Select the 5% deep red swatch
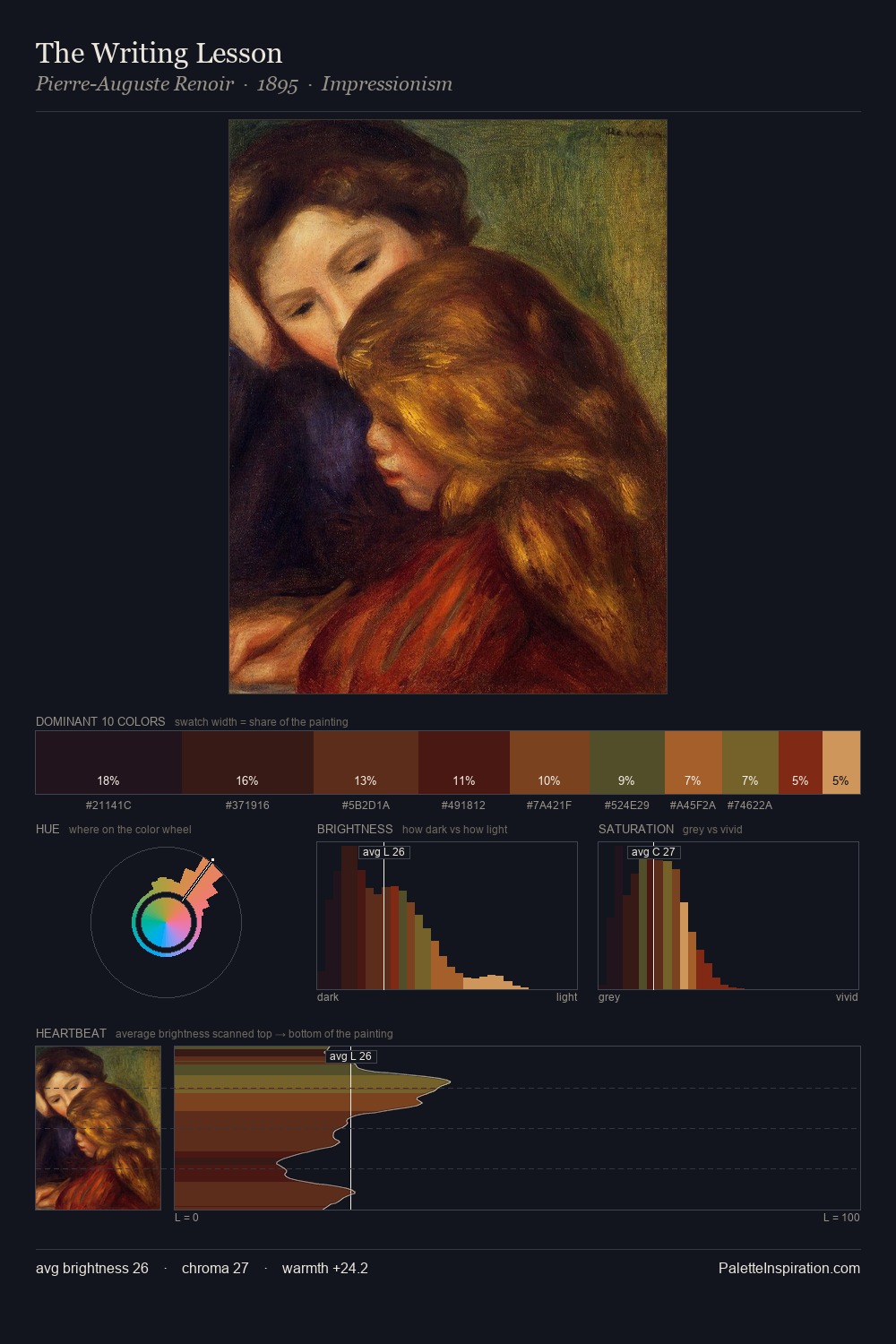The height and width of the screenshot is (1344, 896). (800, 762)
